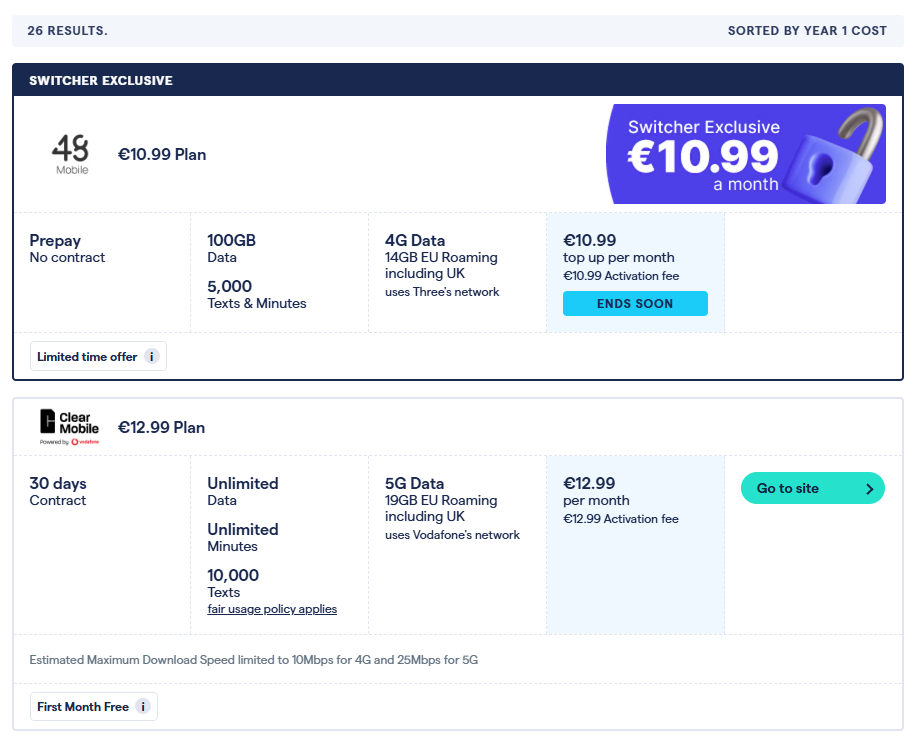This screenshot has height=736, width=913.
Task: Click the 26 Results text
Action: click(68, 31)
